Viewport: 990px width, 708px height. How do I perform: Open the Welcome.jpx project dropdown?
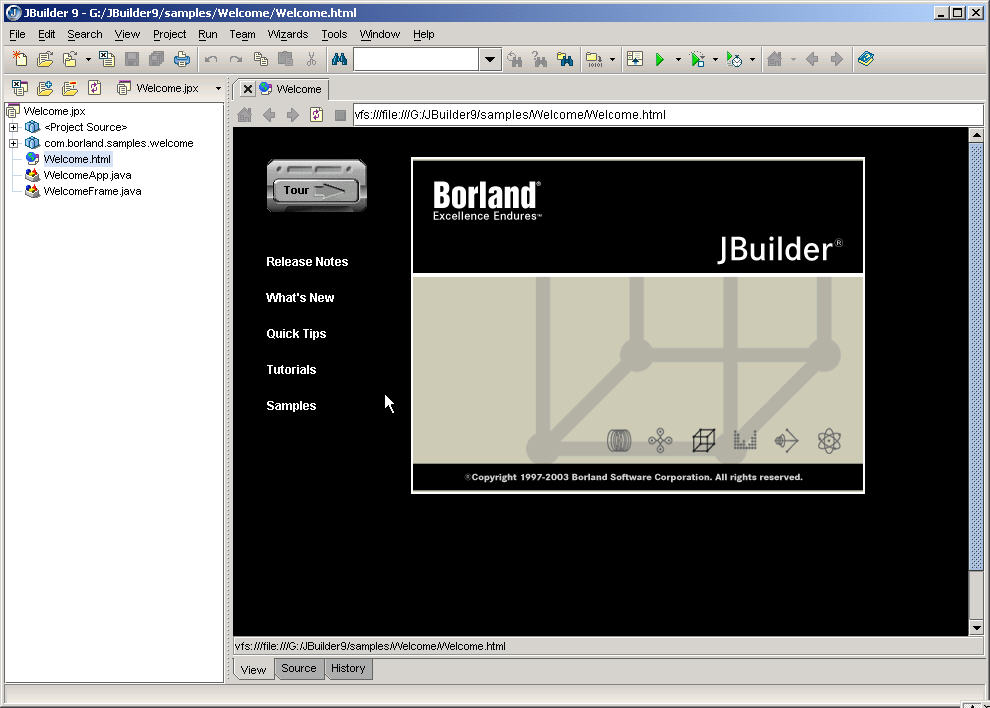218,89
